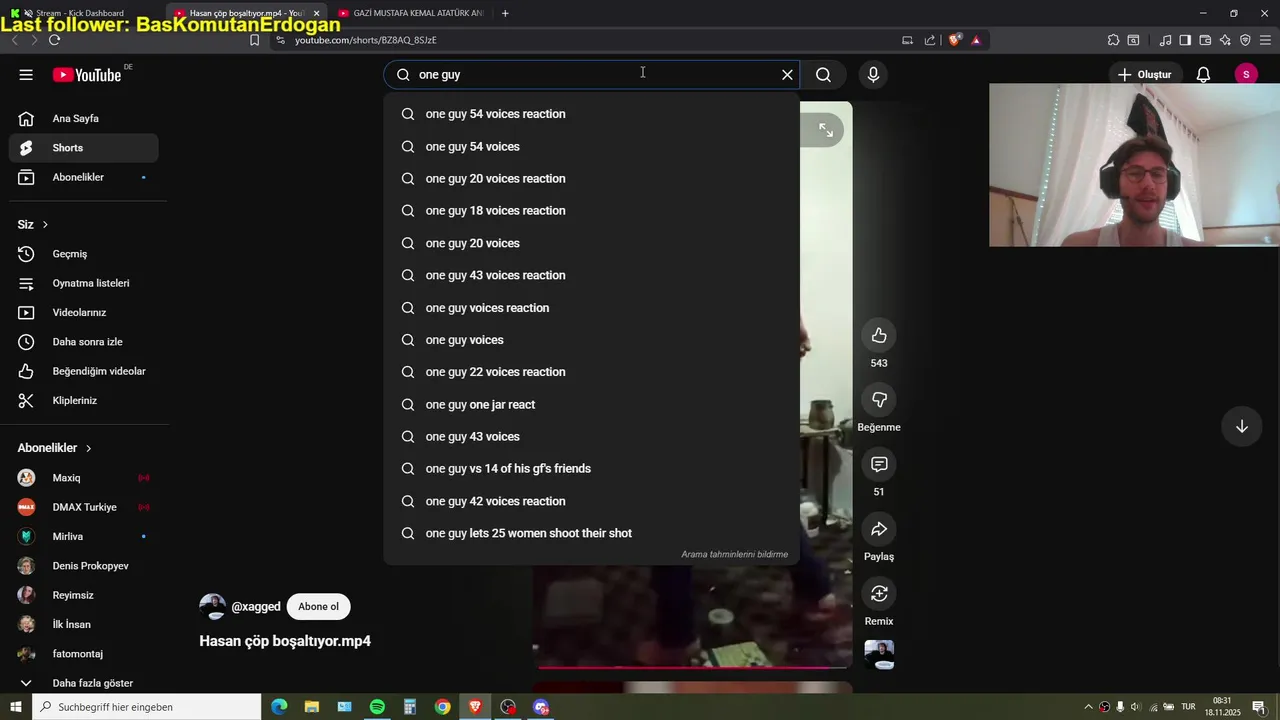Remix this short
1280x720 pixels.
click(x=879, y=594)
